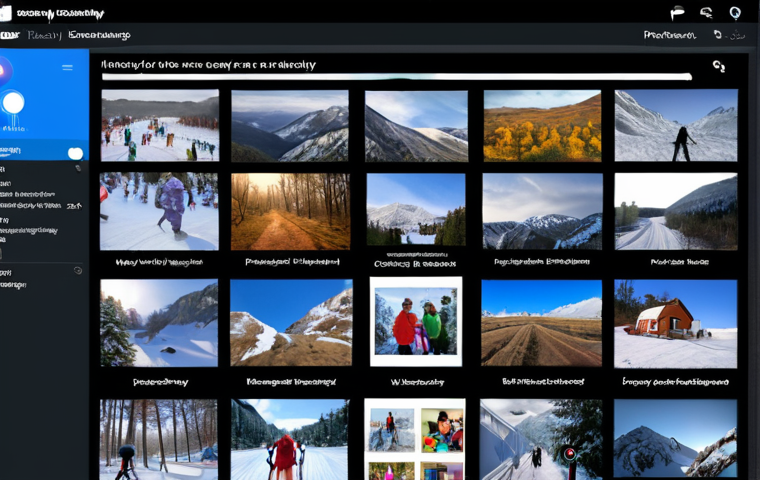Click the sync icon beside the gallery heading
The image size is (760, 480).
[x=719, y=66]
